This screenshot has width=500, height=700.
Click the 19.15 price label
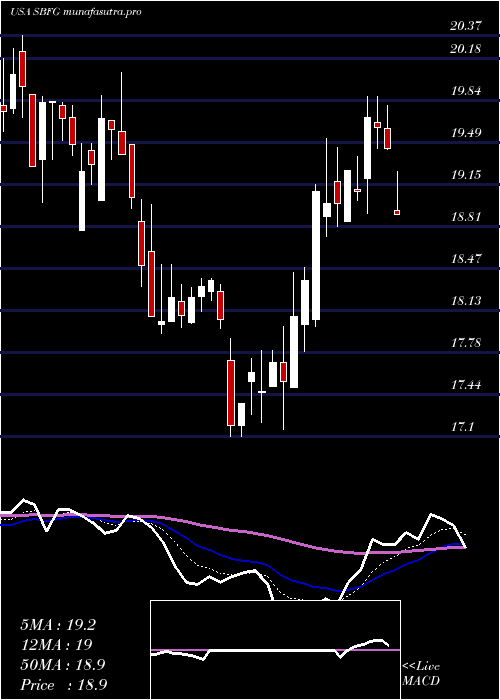[466, 175]
